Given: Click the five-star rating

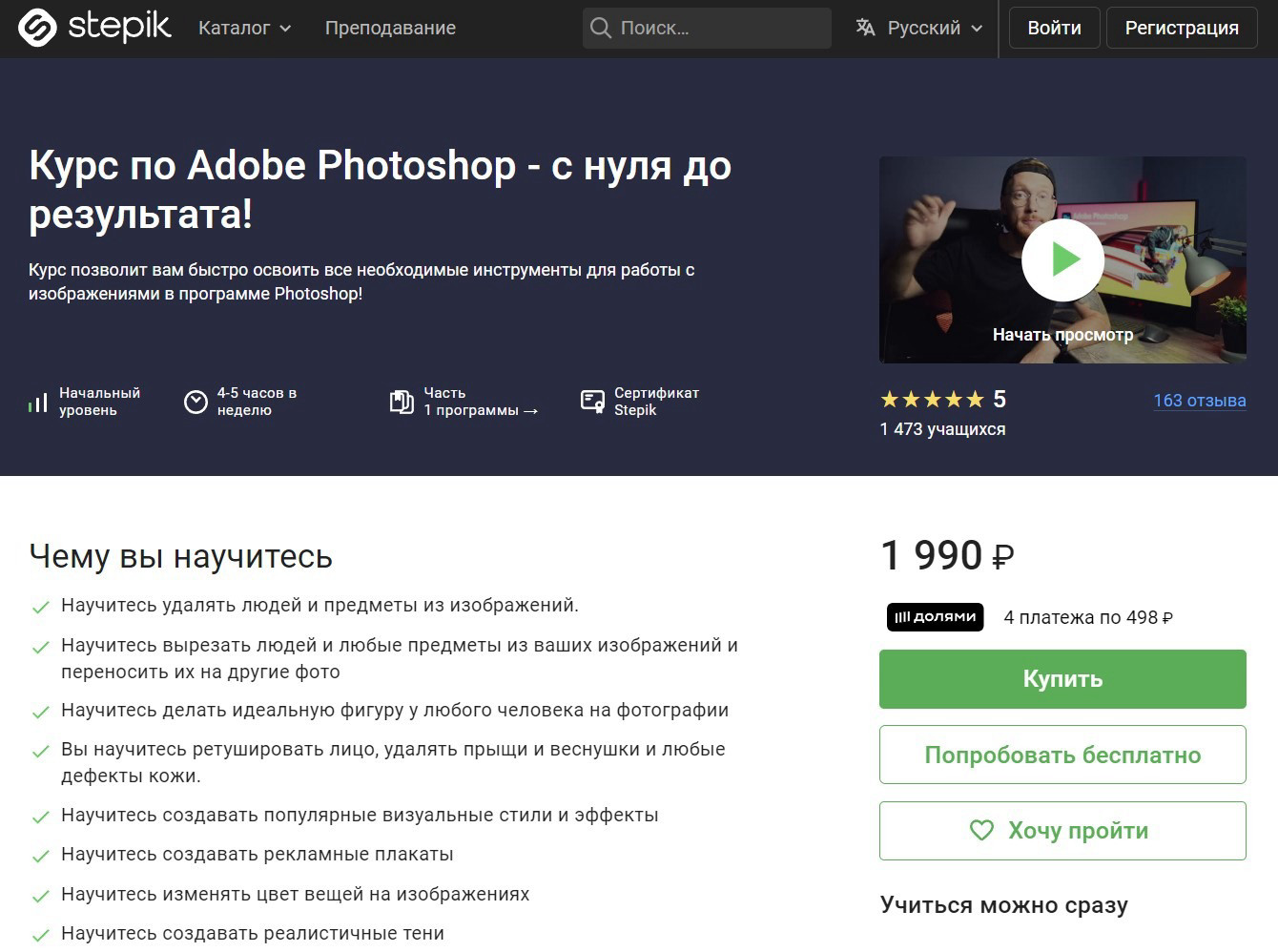Looking at the screenshot, I should pos(932,400).
